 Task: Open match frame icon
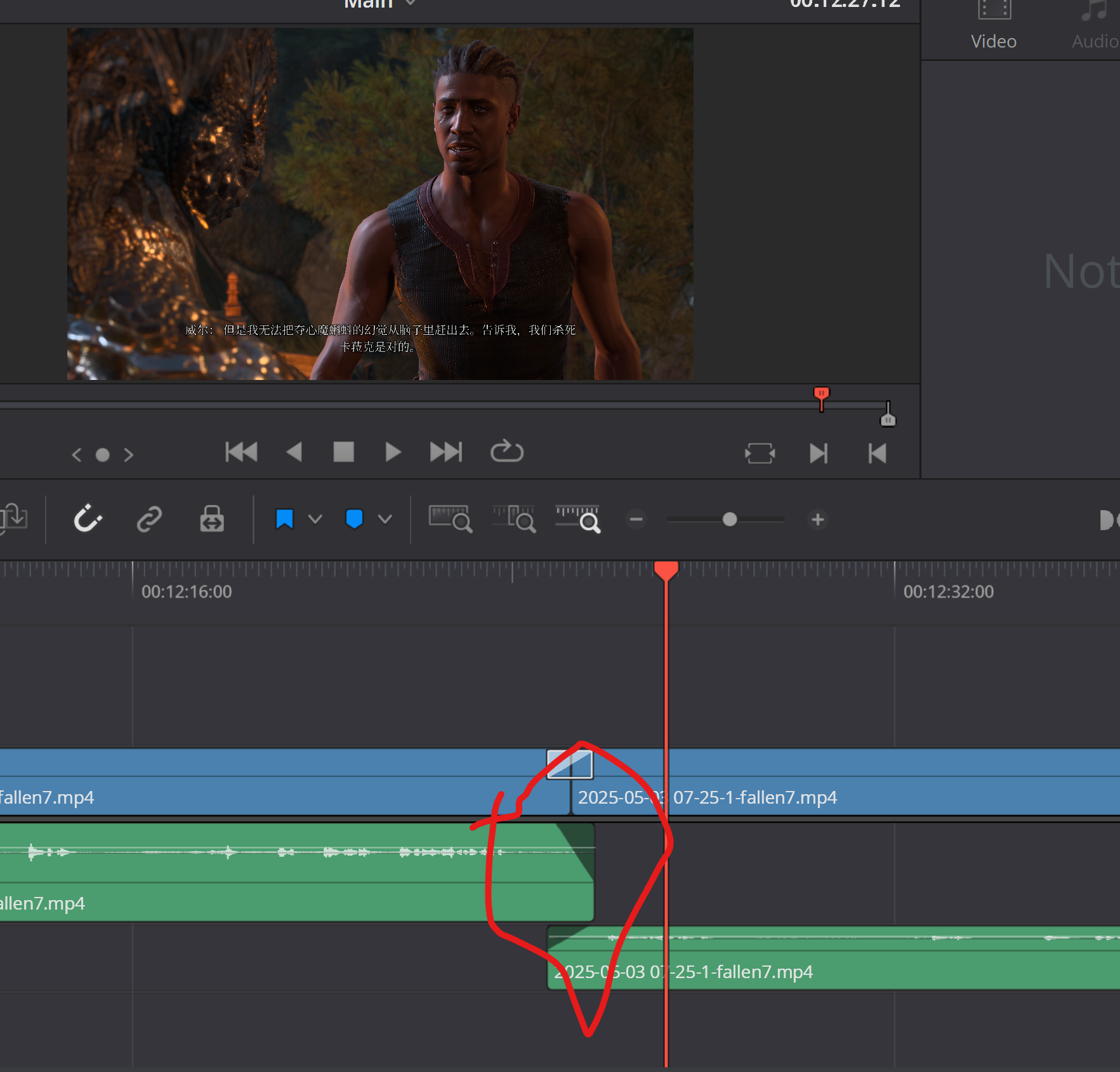coord(760,454)
